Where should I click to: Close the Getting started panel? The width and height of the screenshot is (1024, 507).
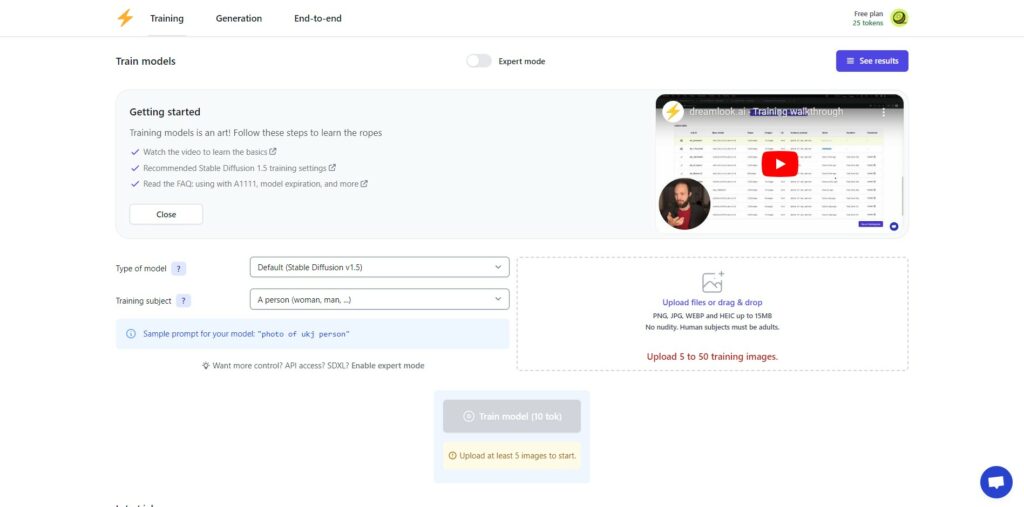coord(166,214)
